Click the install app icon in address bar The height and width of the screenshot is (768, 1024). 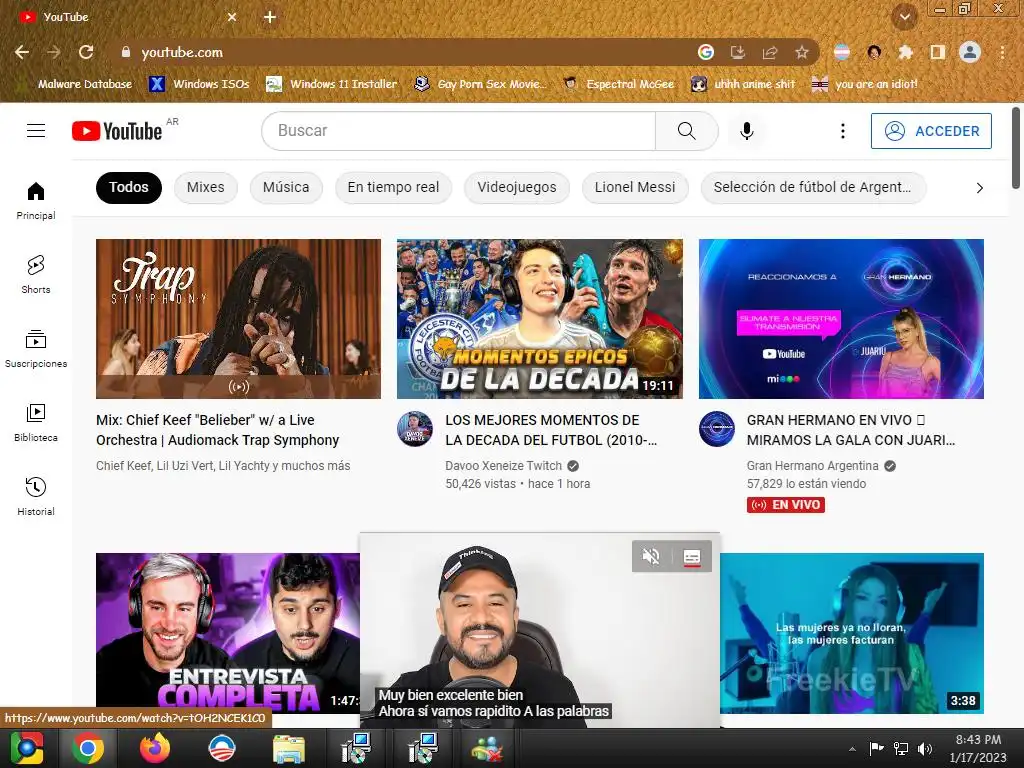click(x=738, y=52)
